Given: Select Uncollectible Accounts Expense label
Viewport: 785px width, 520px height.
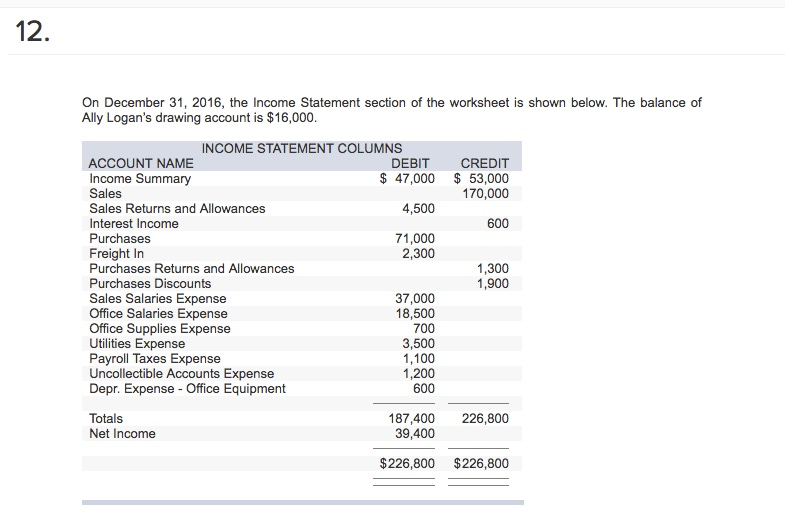Looking at the screenshot, I should click(182, 374).
